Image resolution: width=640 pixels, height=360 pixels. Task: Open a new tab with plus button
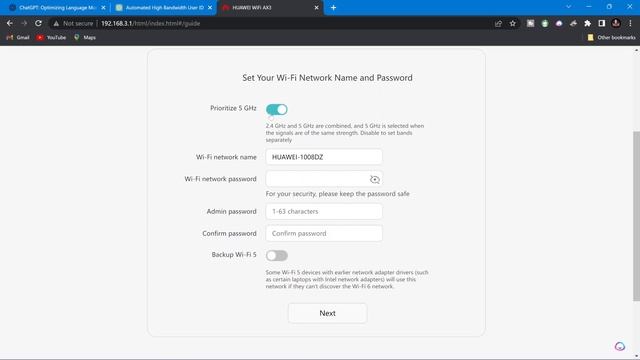point(333,8)
